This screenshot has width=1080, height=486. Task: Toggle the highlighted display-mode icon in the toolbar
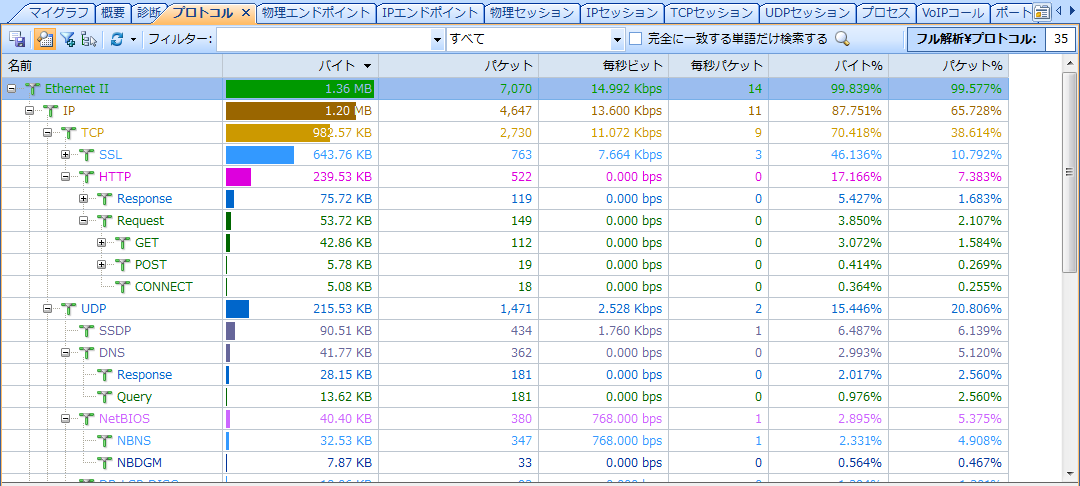[44, 39]
